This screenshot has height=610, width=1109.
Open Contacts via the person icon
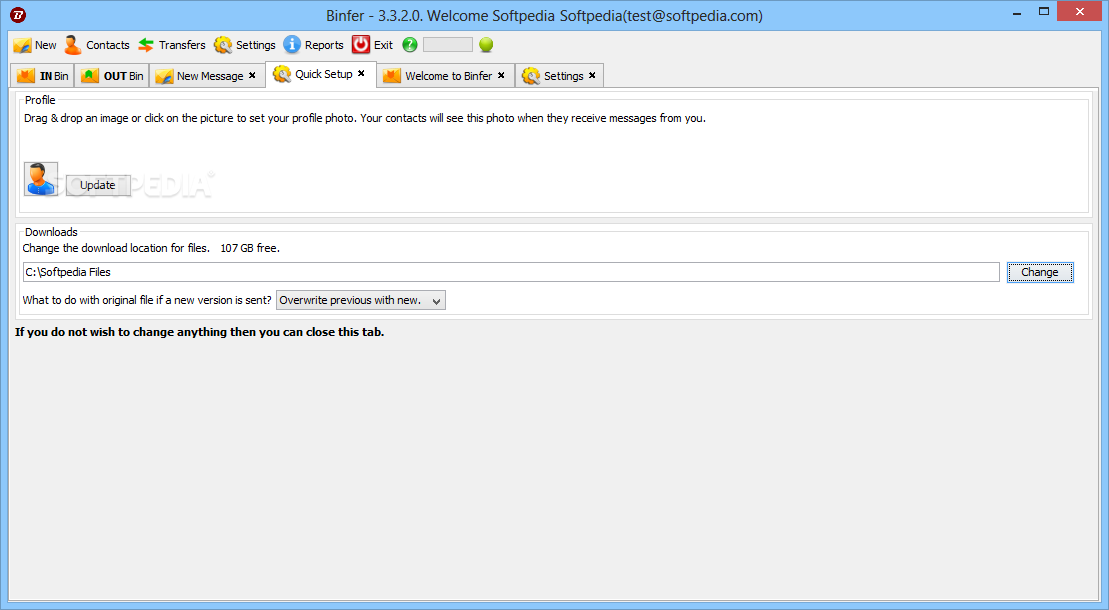tap(73, 45)
